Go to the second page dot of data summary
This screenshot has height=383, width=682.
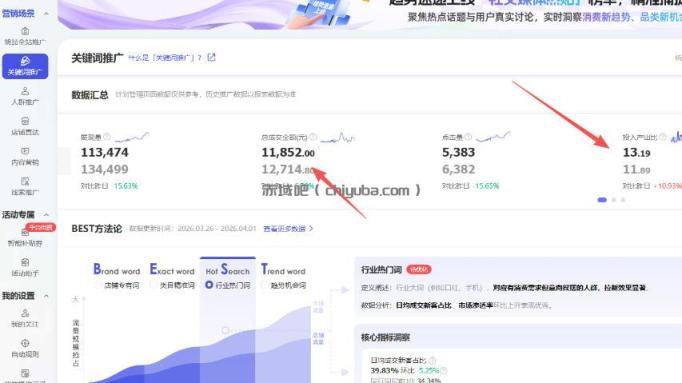(614, 200)
